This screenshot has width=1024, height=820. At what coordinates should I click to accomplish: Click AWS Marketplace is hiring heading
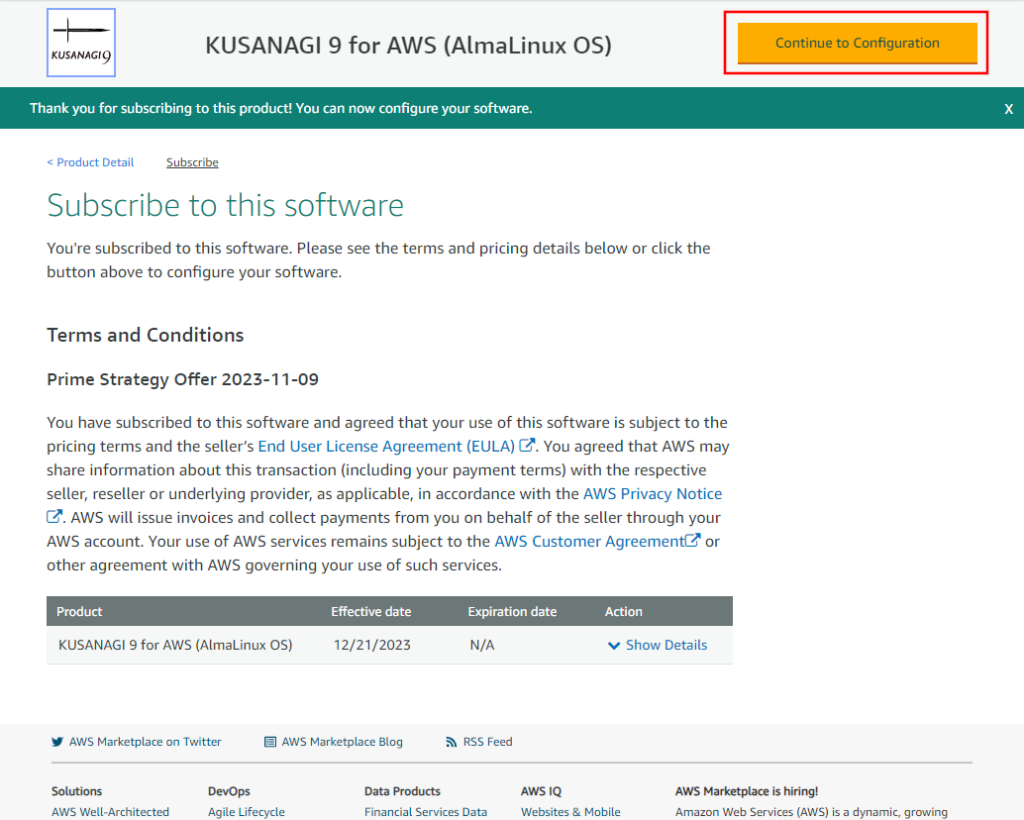[746, 791]
